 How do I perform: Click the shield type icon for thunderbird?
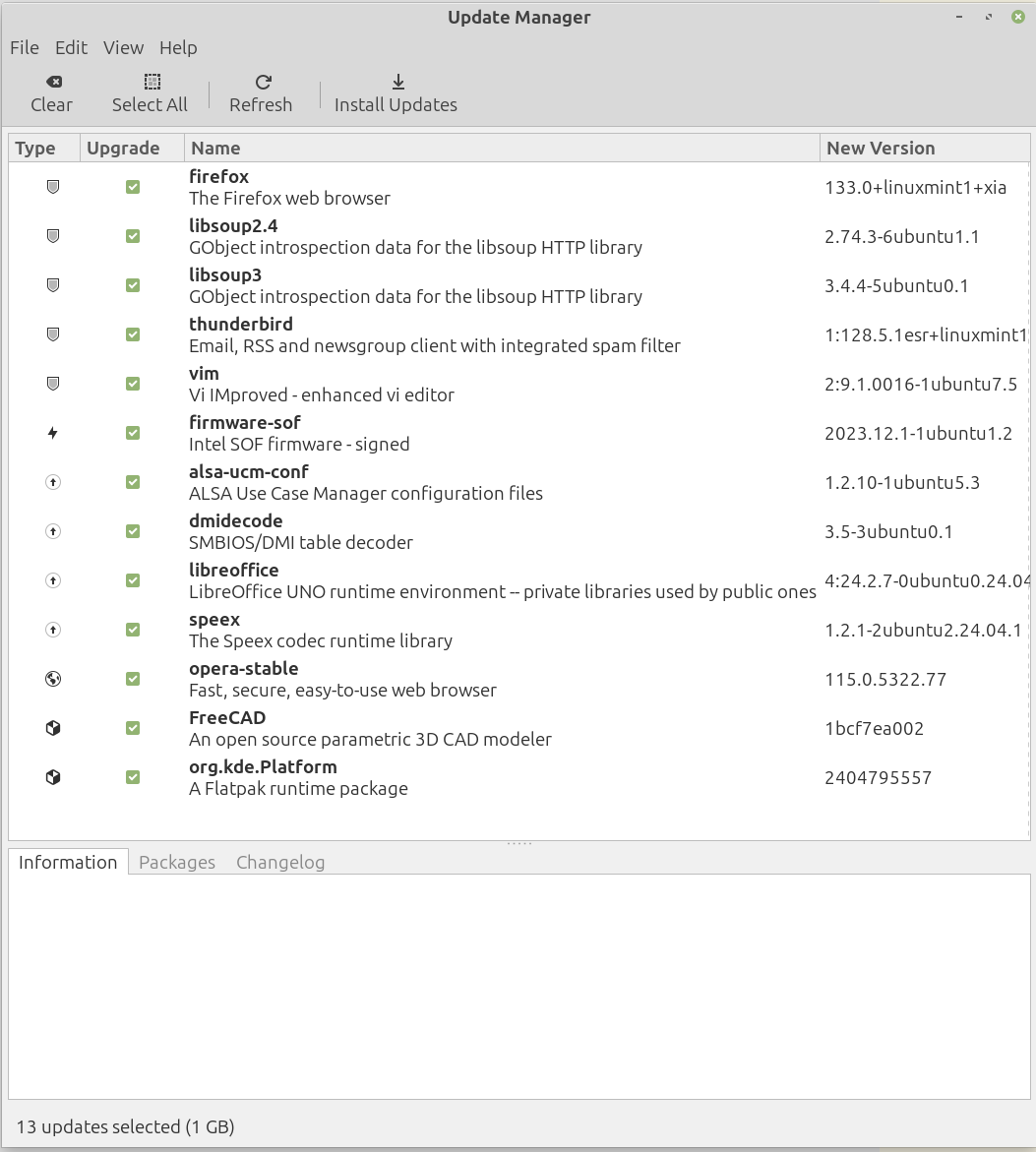[x=53, y=334]
